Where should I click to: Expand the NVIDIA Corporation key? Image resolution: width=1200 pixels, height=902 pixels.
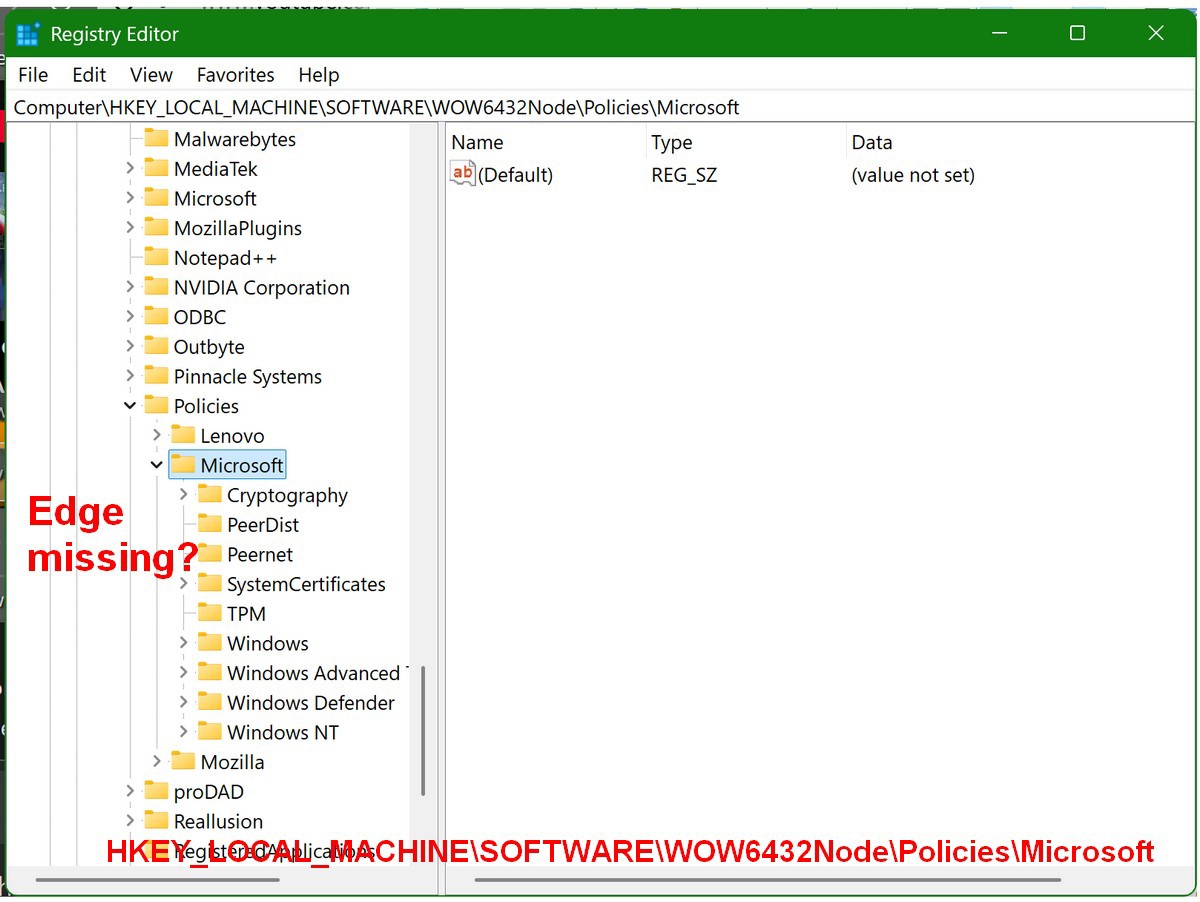point(130,288)
